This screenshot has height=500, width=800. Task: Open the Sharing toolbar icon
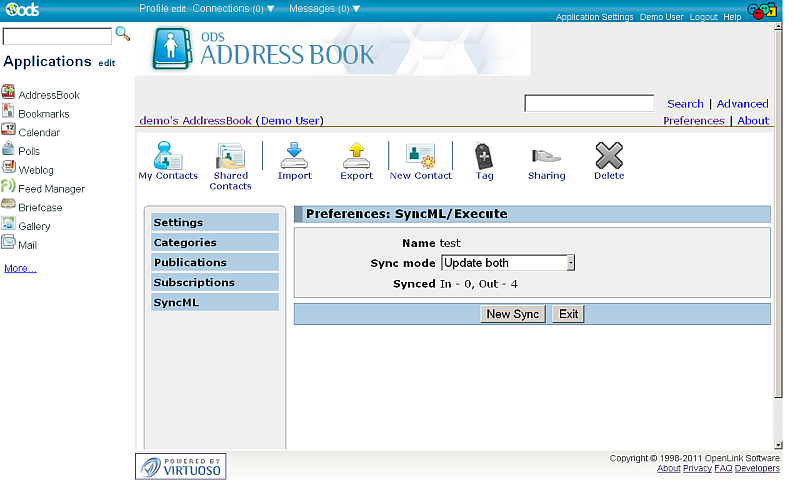546,156
